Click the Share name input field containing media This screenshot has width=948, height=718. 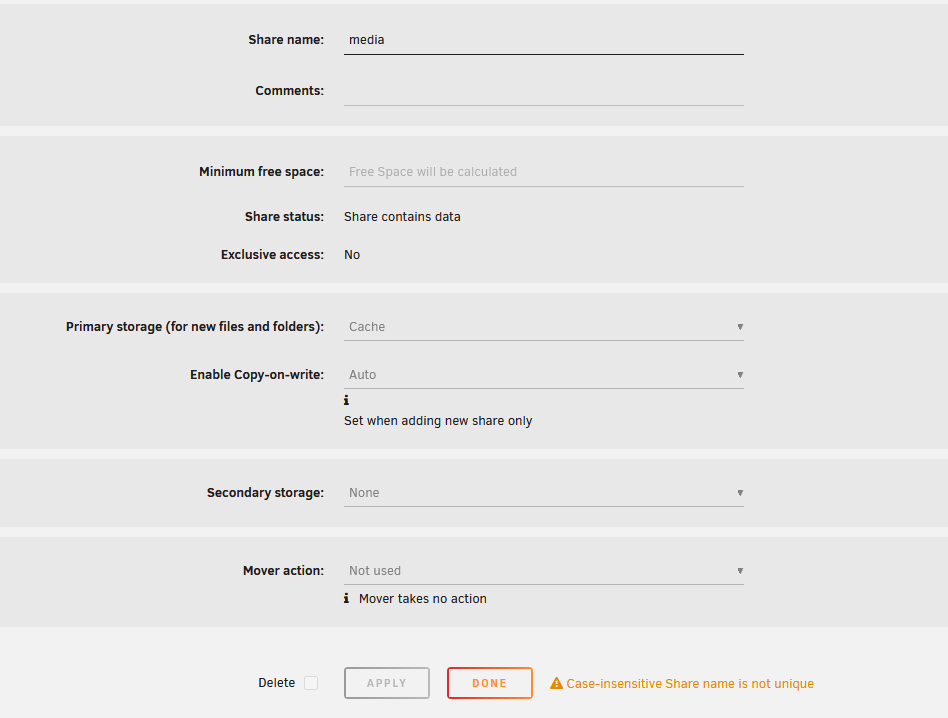pyautogui.click(x=544, y=40)
